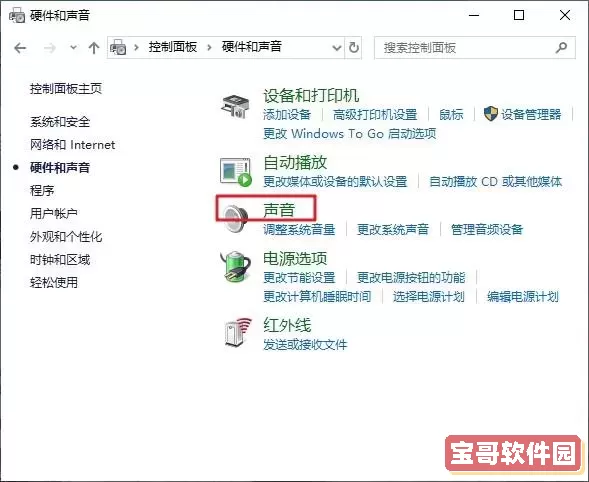Click the search magnifier icon
589x482 pixels.
[562, 48]
